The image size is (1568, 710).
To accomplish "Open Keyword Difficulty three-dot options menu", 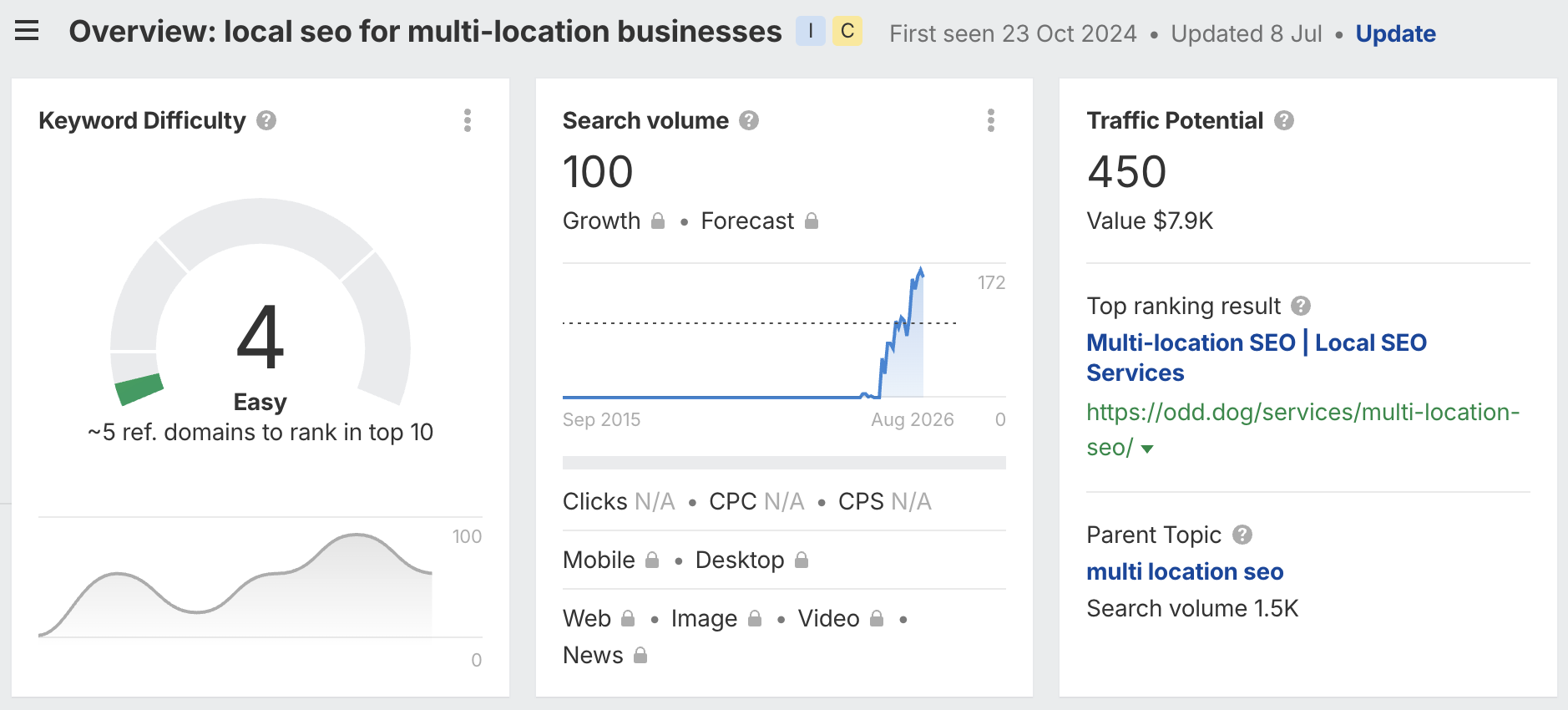I will tap(468, 120).
